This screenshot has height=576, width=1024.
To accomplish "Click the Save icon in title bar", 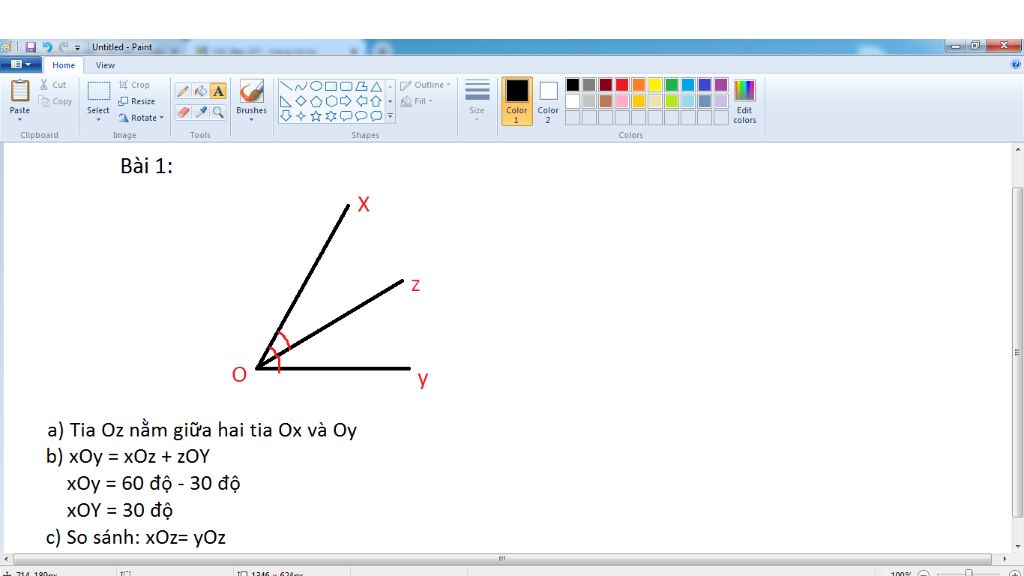I will pyautogui.click(x=31, y=47).
